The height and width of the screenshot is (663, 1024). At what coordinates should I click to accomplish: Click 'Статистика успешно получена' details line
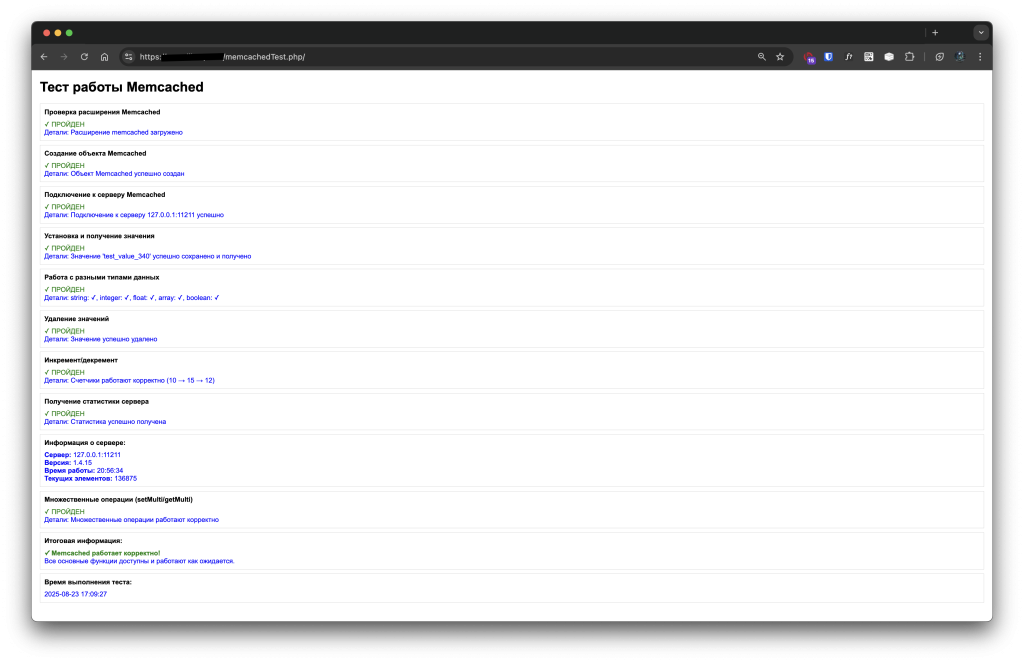(104, 422)
